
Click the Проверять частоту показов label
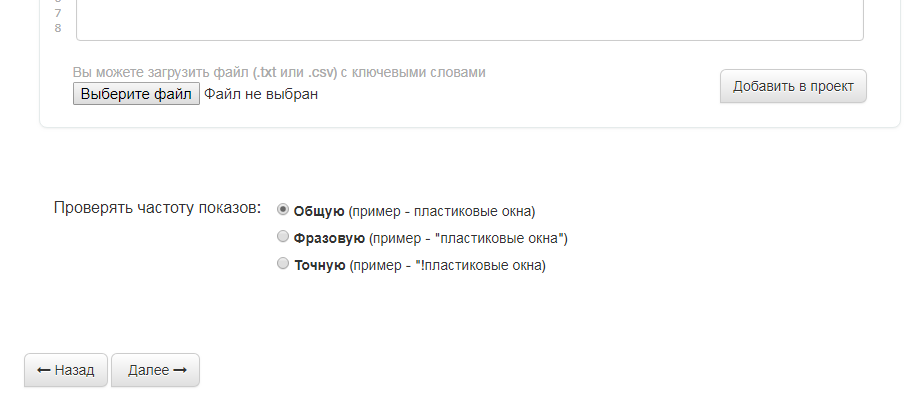pos(157,209)
